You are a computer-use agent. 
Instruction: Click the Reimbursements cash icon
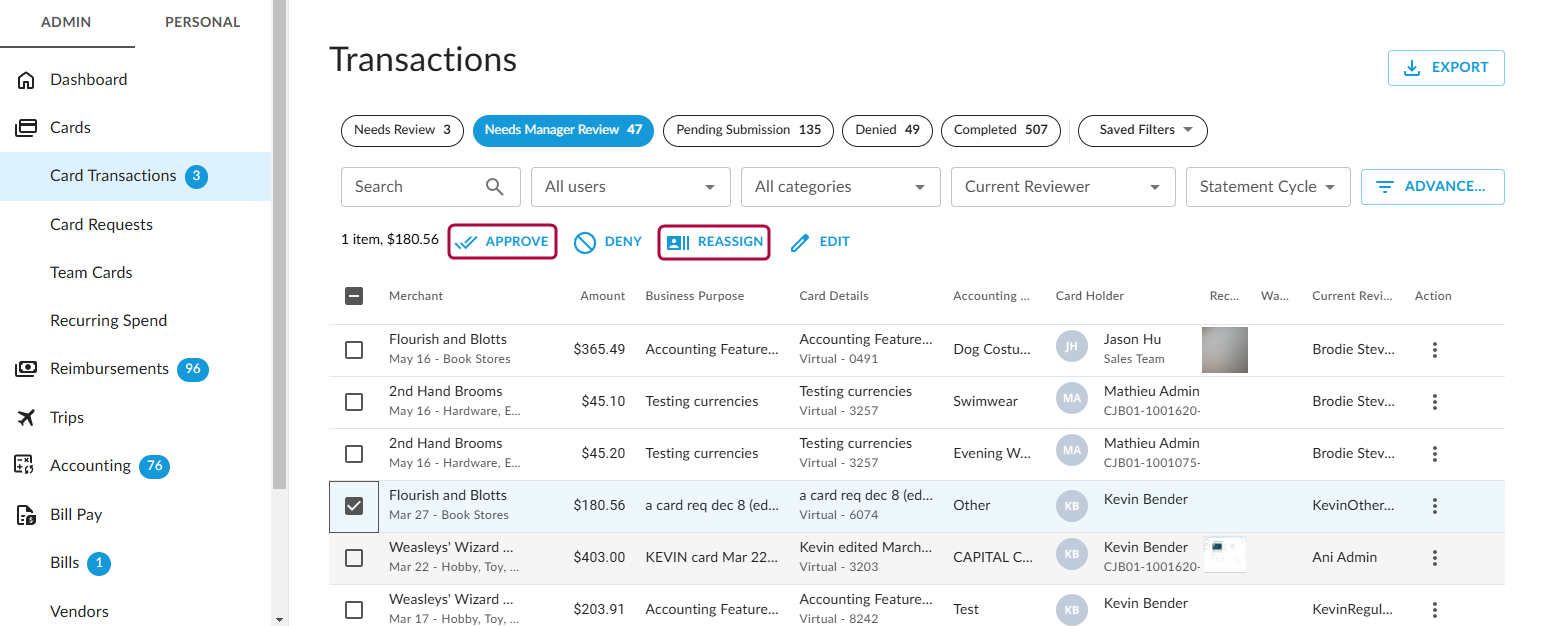pos(26,369)
